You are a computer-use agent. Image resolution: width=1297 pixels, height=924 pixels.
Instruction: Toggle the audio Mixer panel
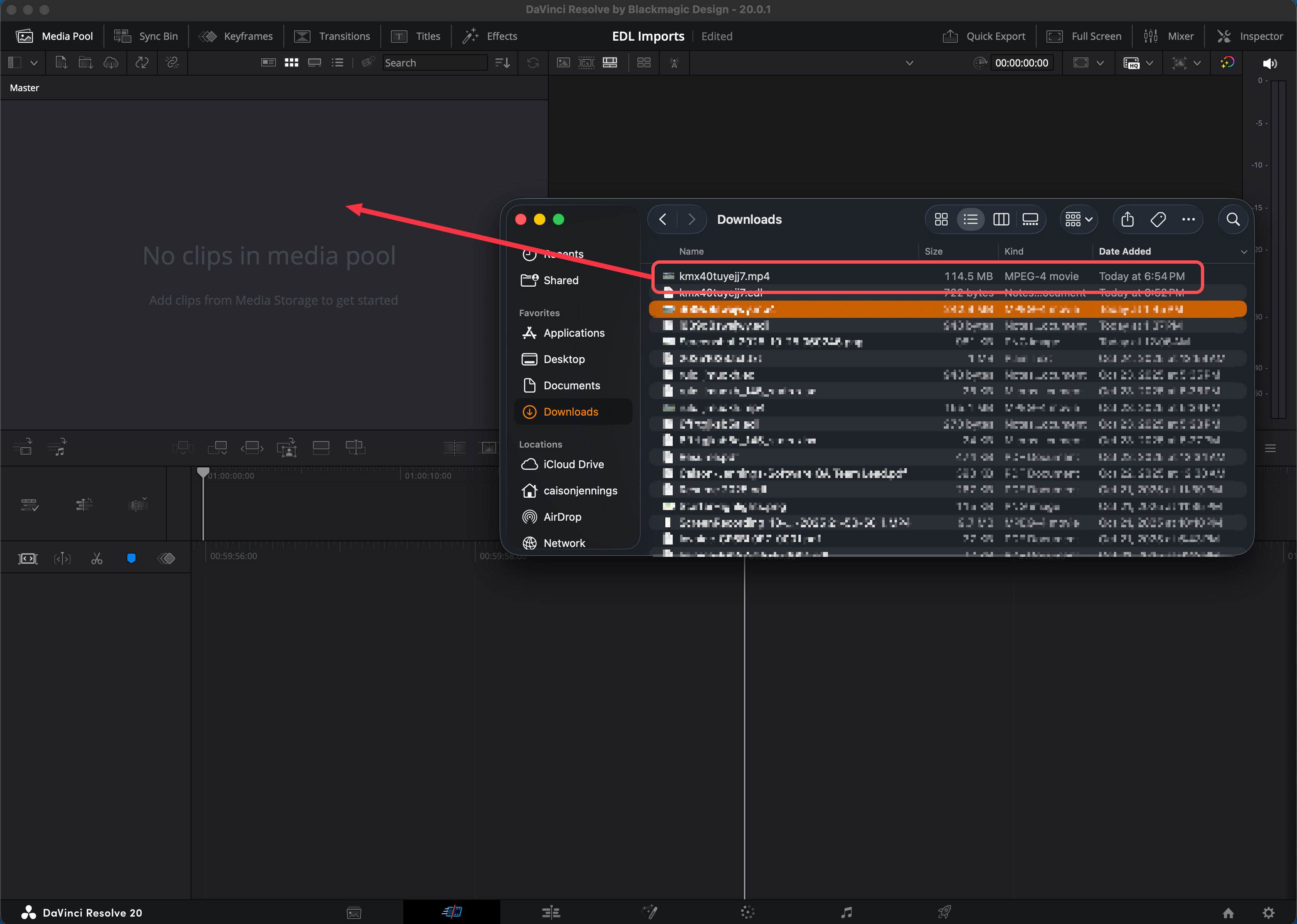coord(1169,37)
